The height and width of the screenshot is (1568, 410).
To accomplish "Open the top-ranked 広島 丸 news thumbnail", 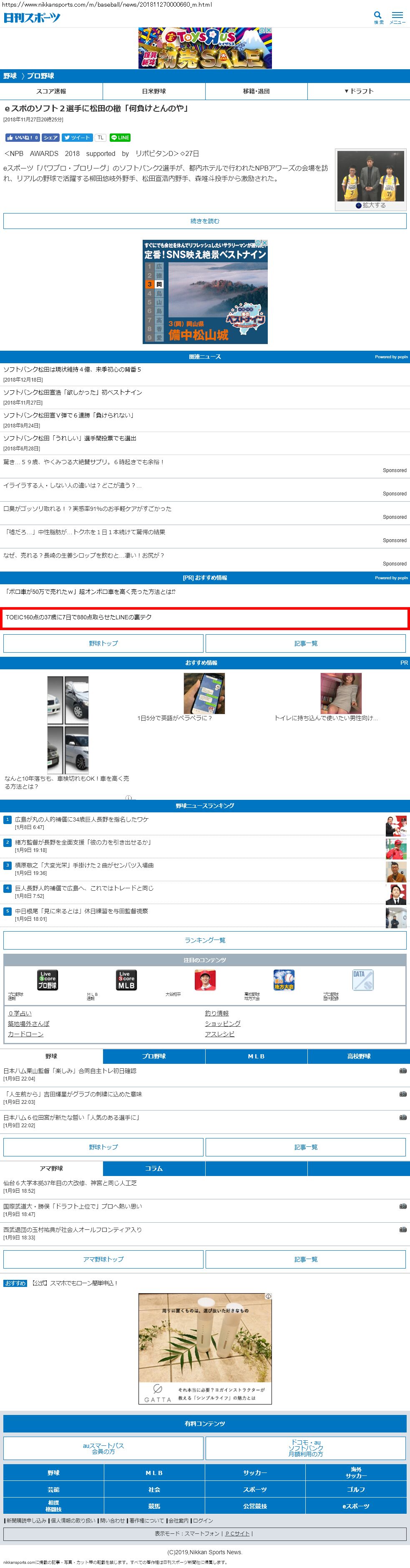I will pyautogui.click(x=396, y=825).
